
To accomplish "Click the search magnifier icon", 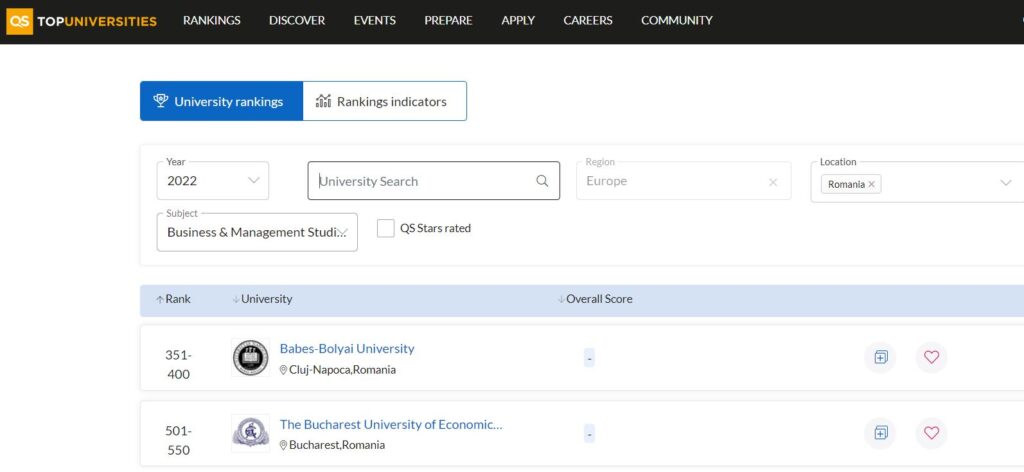I will (x=542, y=181).
